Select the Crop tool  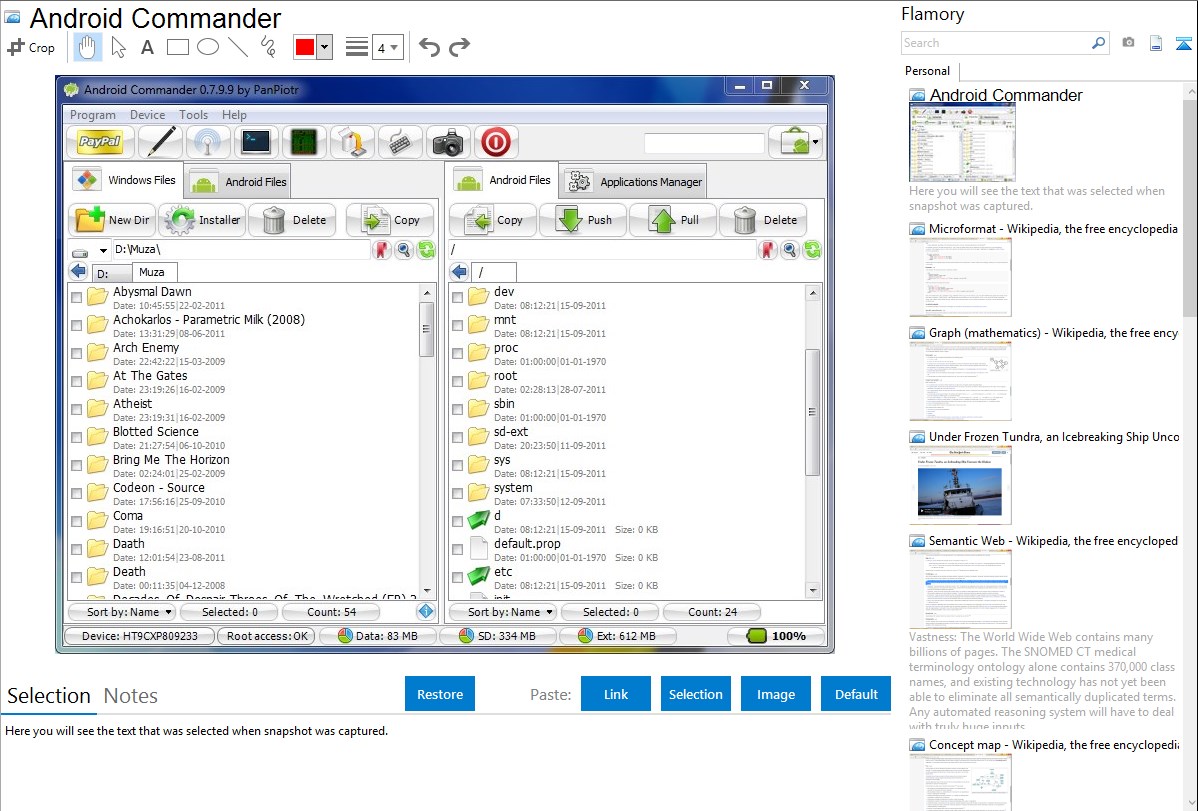pos(31,47)
